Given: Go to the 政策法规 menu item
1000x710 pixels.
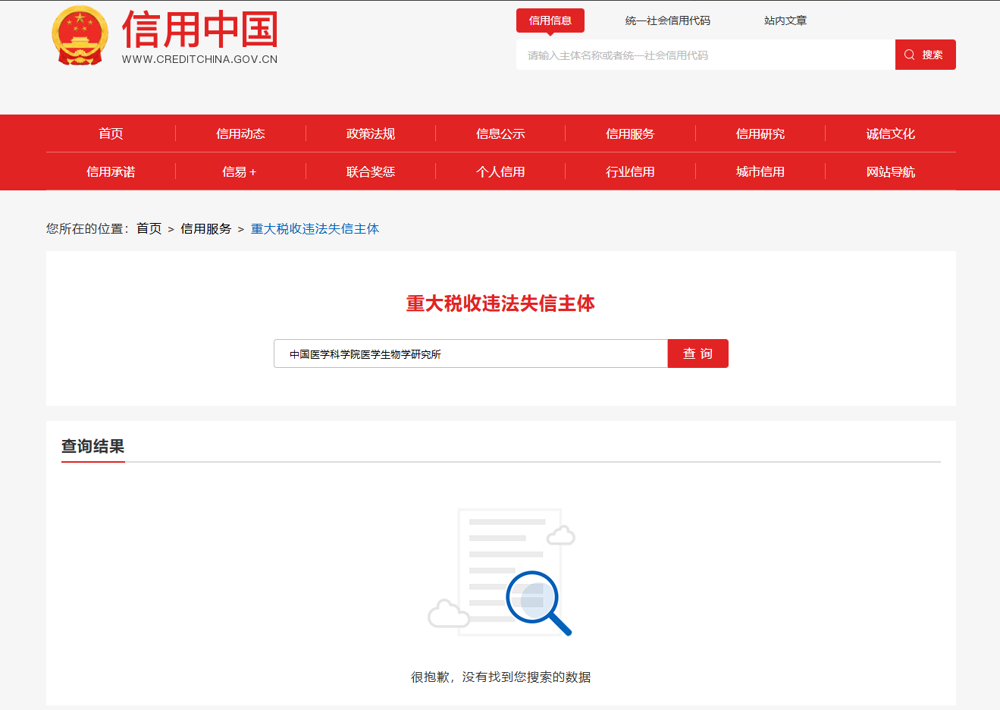Looking at the screenshot, I should [x=371, y=134].
